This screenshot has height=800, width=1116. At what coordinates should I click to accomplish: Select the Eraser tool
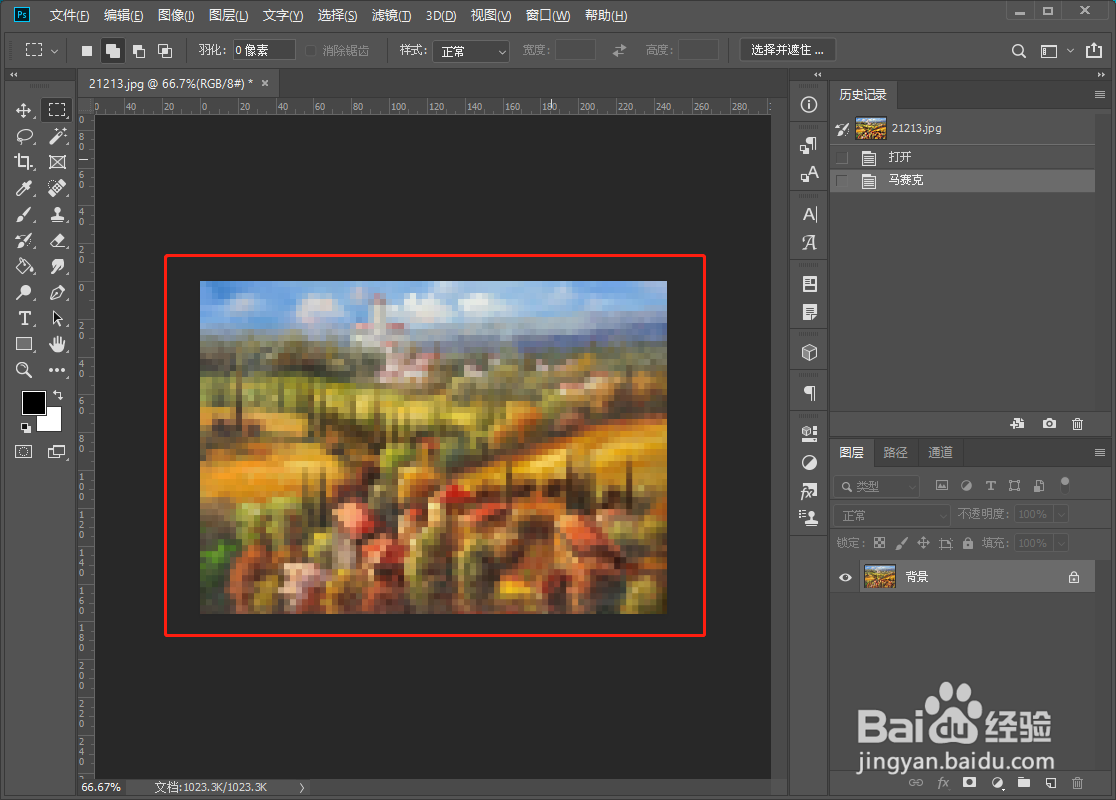point(58,241)
